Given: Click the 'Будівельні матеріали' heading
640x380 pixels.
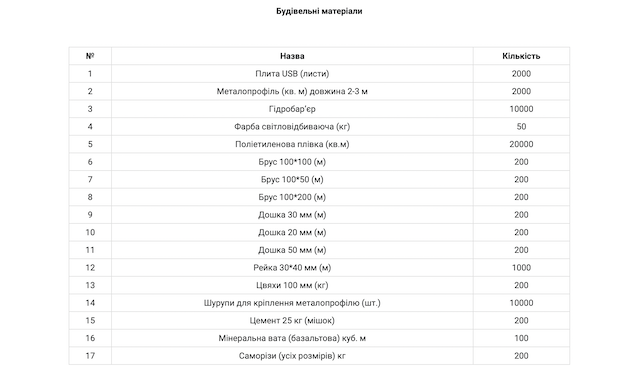Looking at the screenshot, I should point(319,11).
